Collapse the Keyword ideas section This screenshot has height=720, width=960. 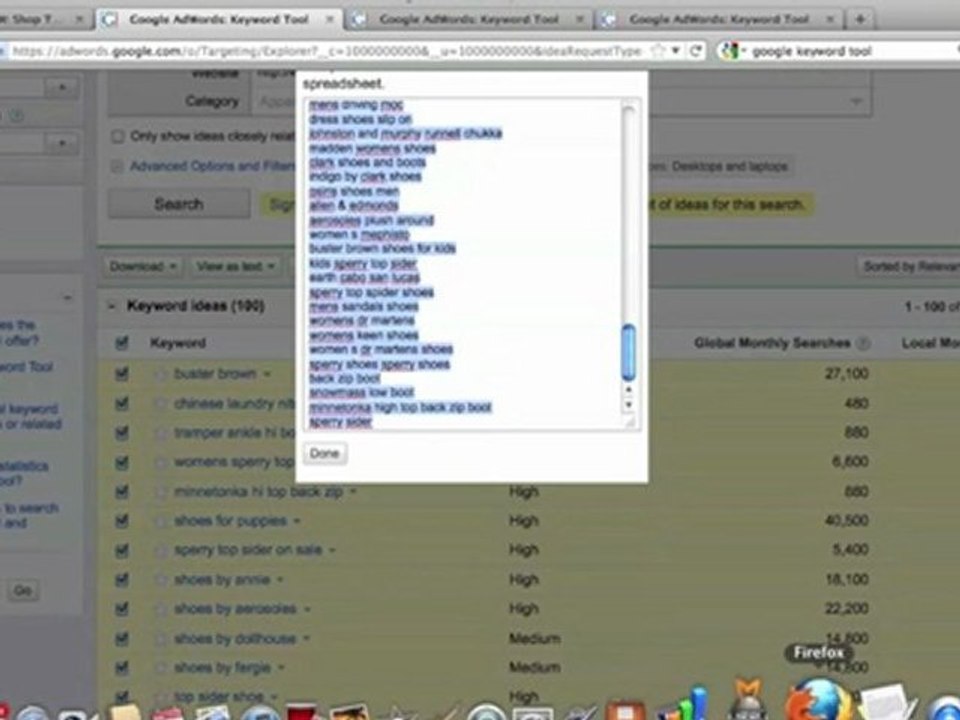coord(111,306)
